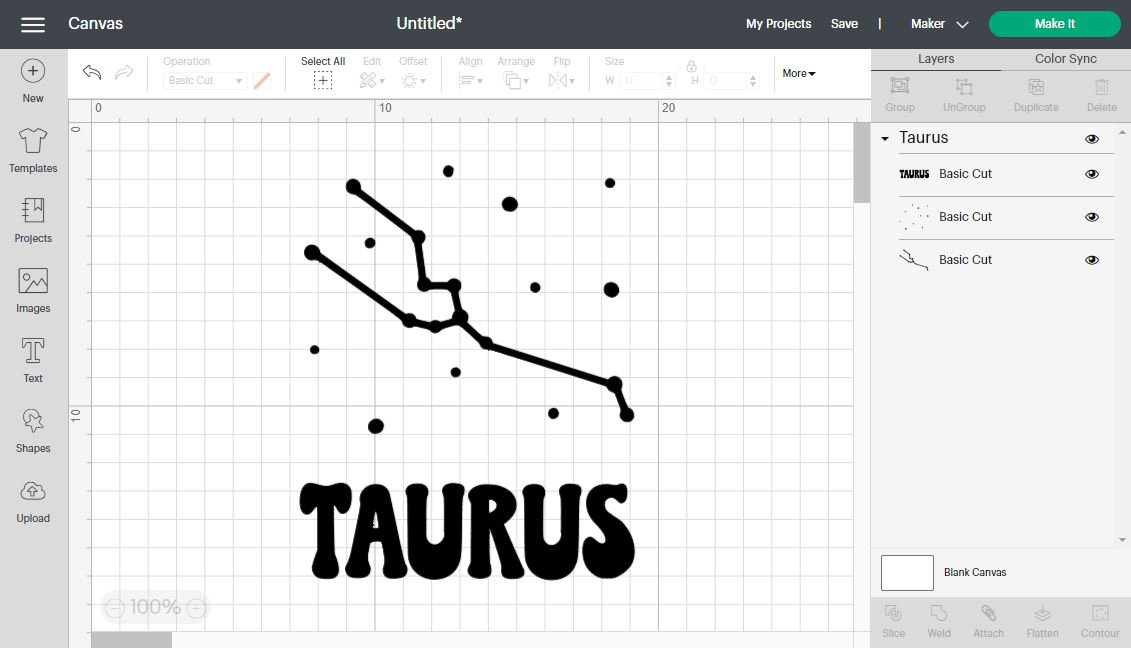Click the Contour icon
This screenshot has height=648, width=1131.
tap(1099, 619)
